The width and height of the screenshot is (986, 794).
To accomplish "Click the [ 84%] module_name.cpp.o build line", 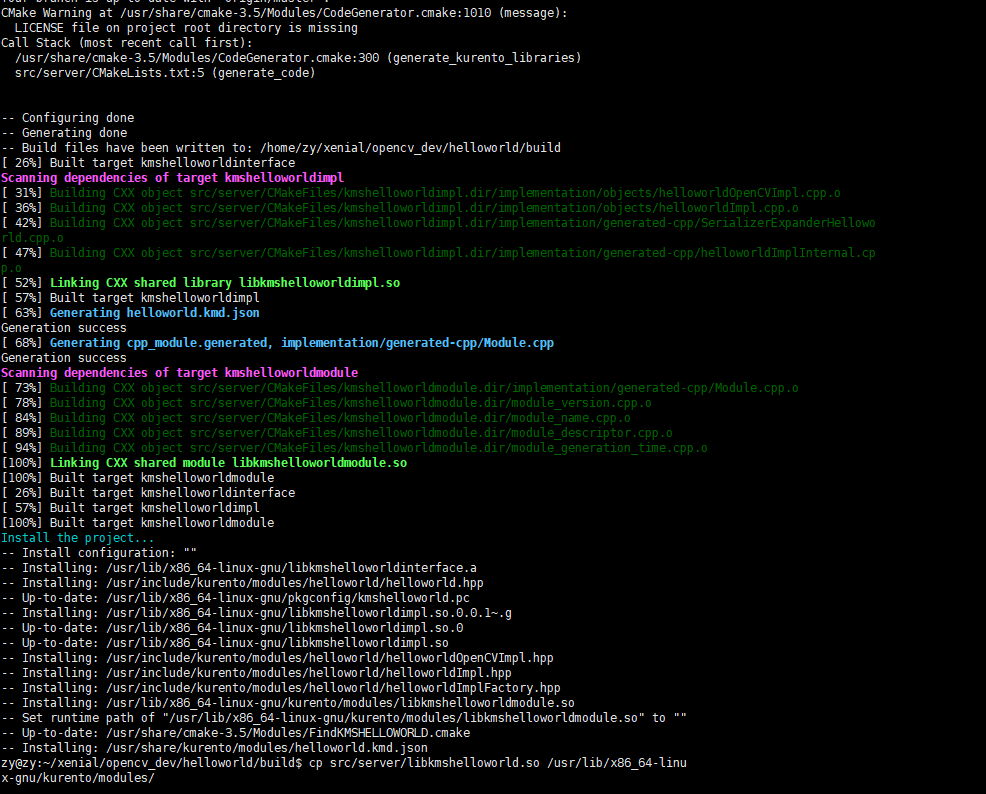I will pos(316,418).
